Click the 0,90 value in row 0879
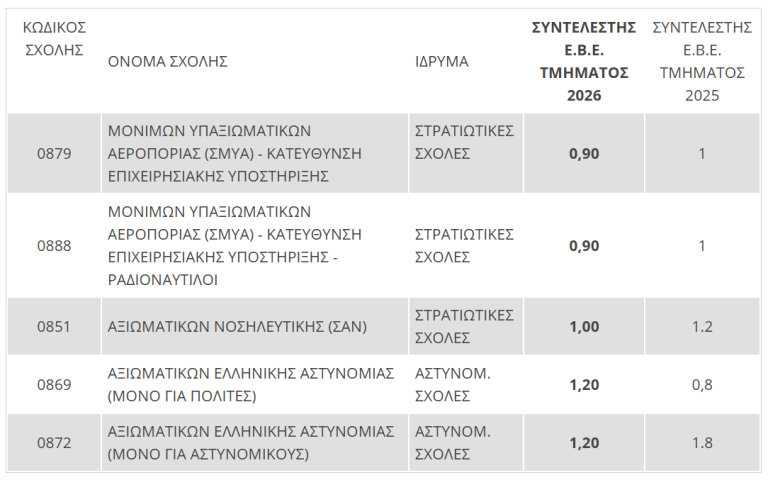 [x=584, y=153]
